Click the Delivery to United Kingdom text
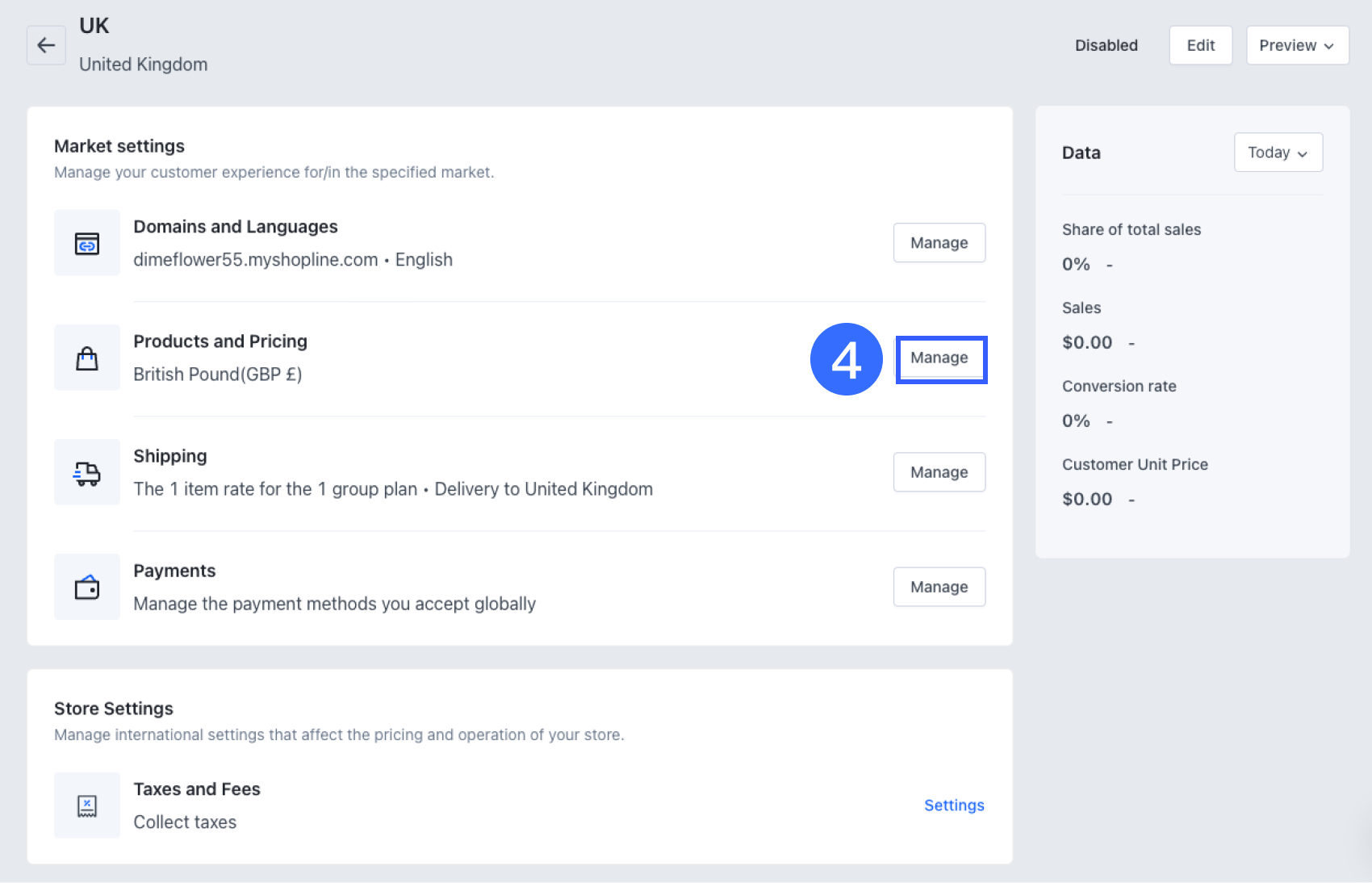1372x883 pixels. 543,489
